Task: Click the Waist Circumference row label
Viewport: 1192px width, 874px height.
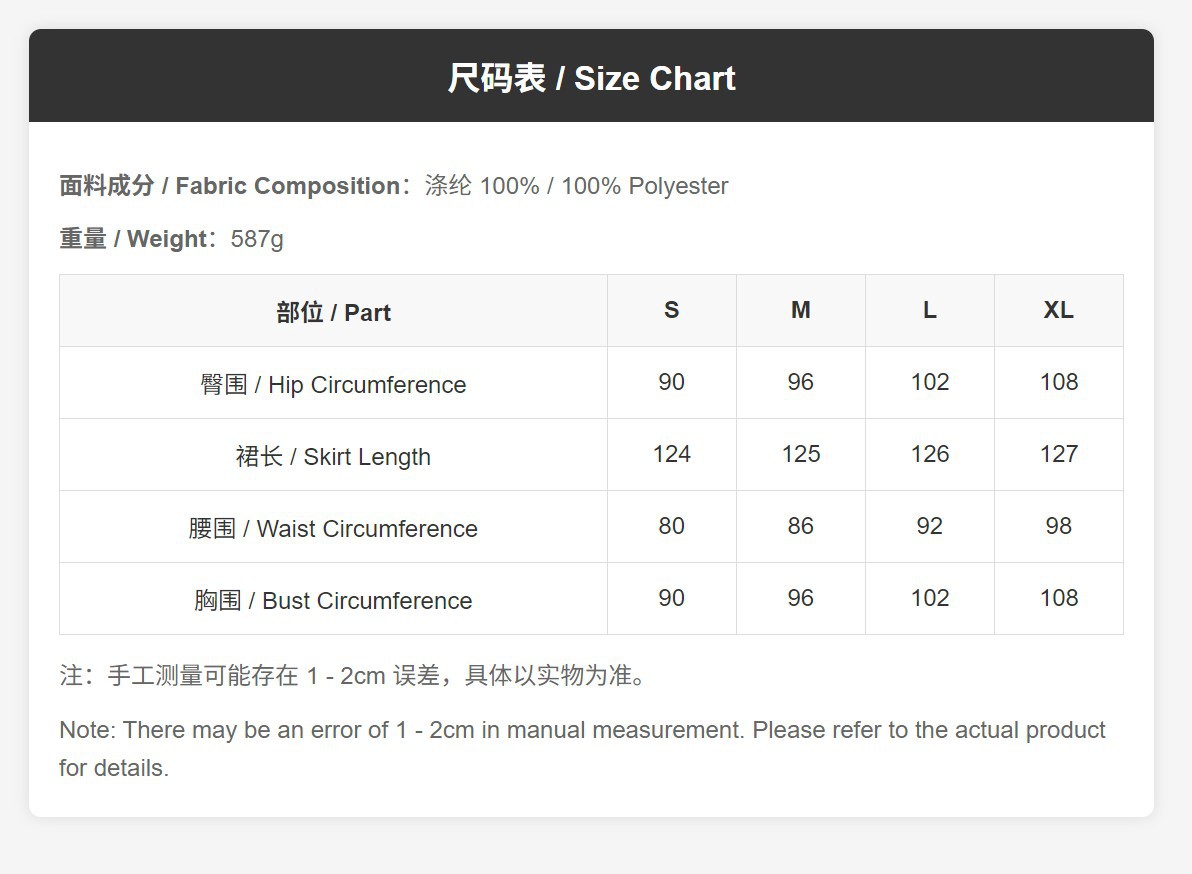Action: point(333,529)
